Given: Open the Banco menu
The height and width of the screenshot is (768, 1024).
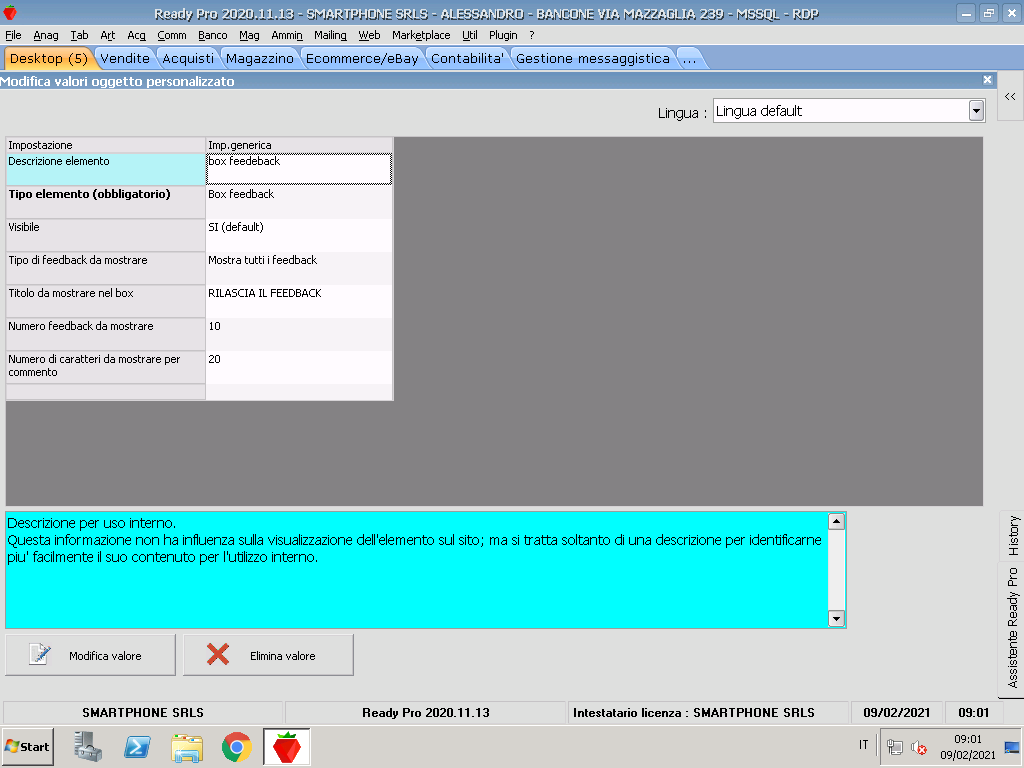Looking at the screenshot, I should pyautogui.click(x=212, y=35).
